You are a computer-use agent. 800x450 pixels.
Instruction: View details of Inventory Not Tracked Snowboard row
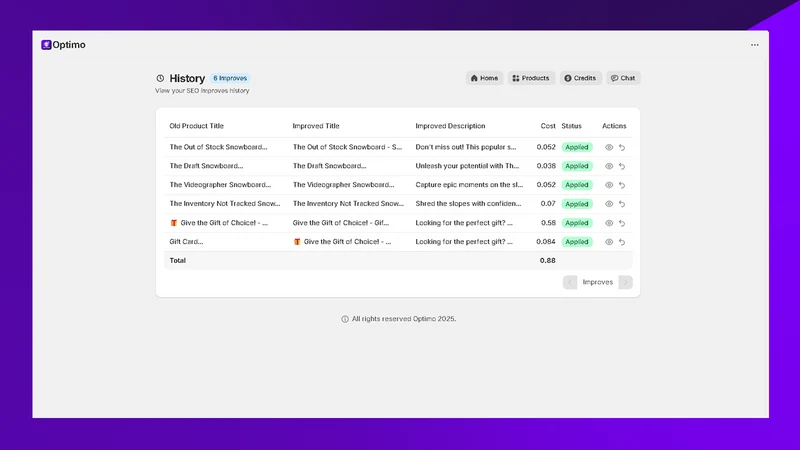pos(609,204)
